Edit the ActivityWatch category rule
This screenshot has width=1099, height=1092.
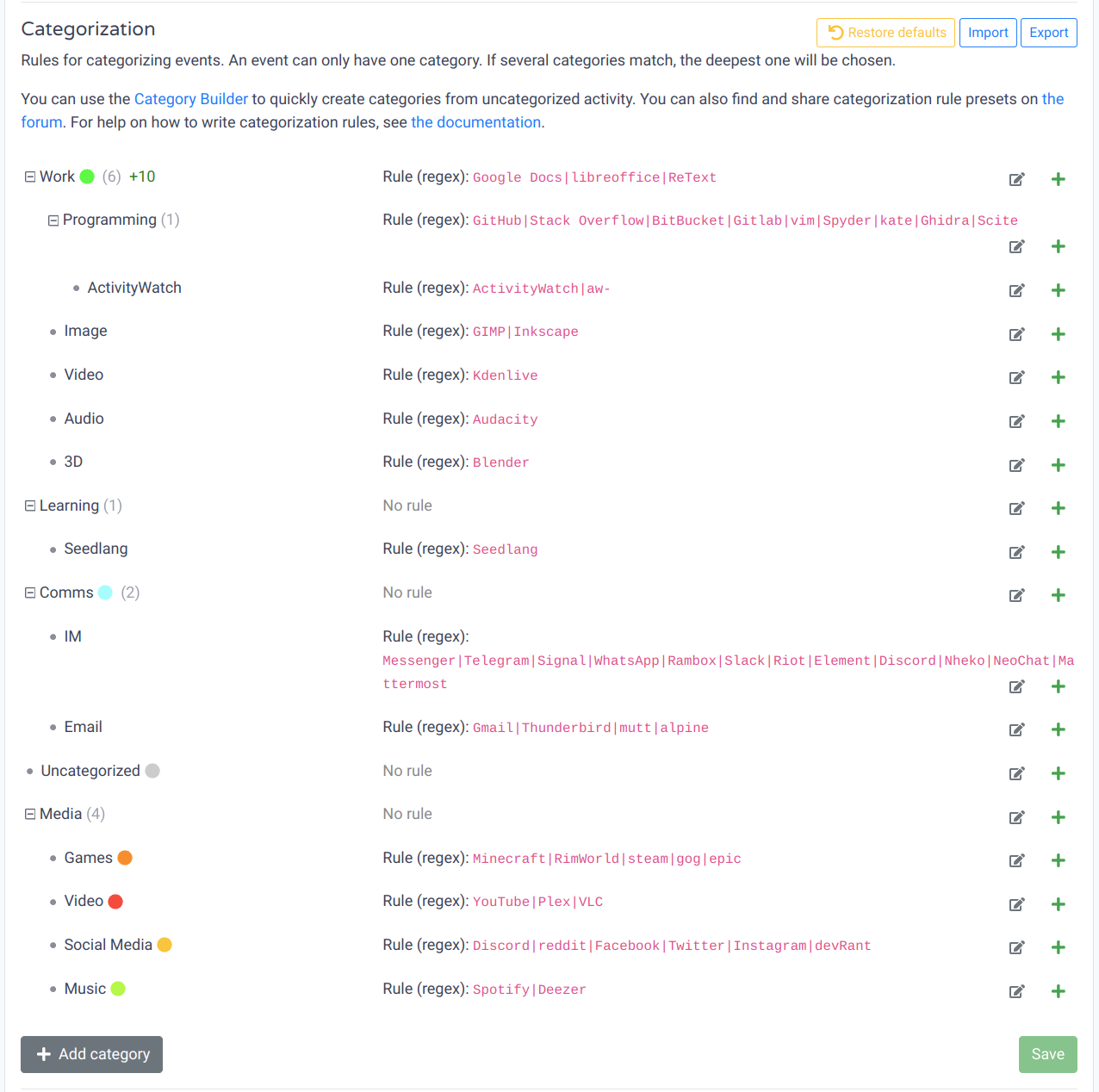pos(1016,290)
